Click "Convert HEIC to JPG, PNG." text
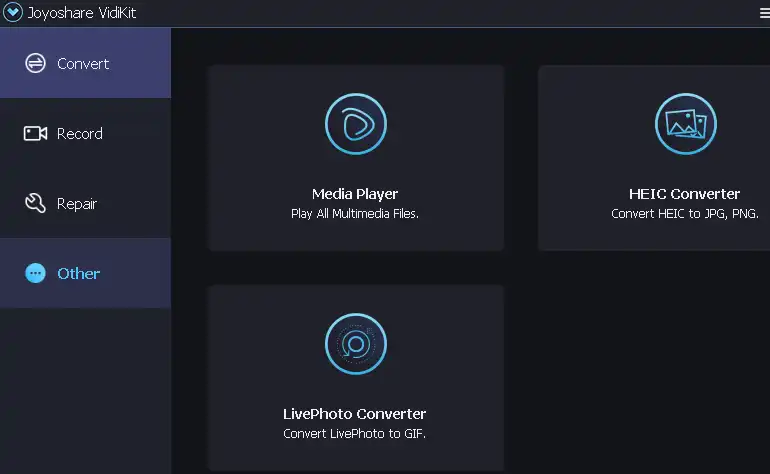The image size is (770, 474). point(685,214)
